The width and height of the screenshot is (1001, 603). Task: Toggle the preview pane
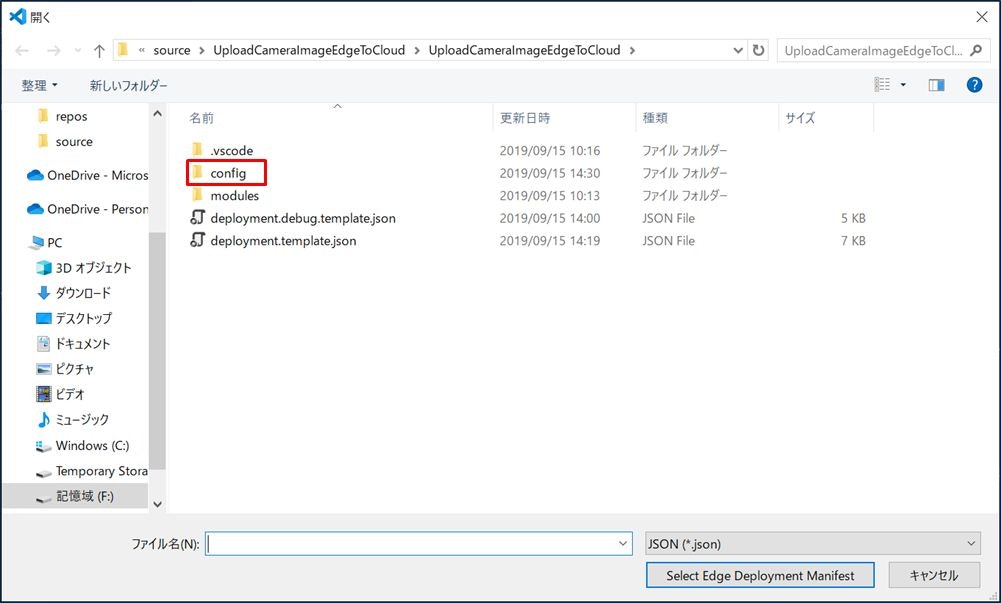point(937,85)
